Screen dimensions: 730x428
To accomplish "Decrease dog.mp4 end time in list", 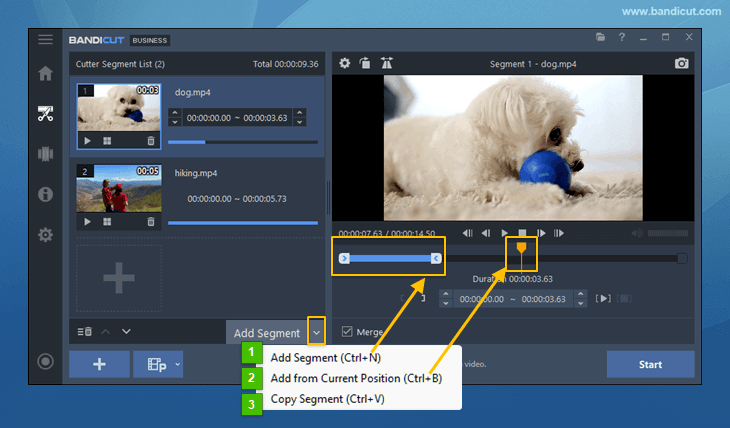I will (x=300, y=122).
